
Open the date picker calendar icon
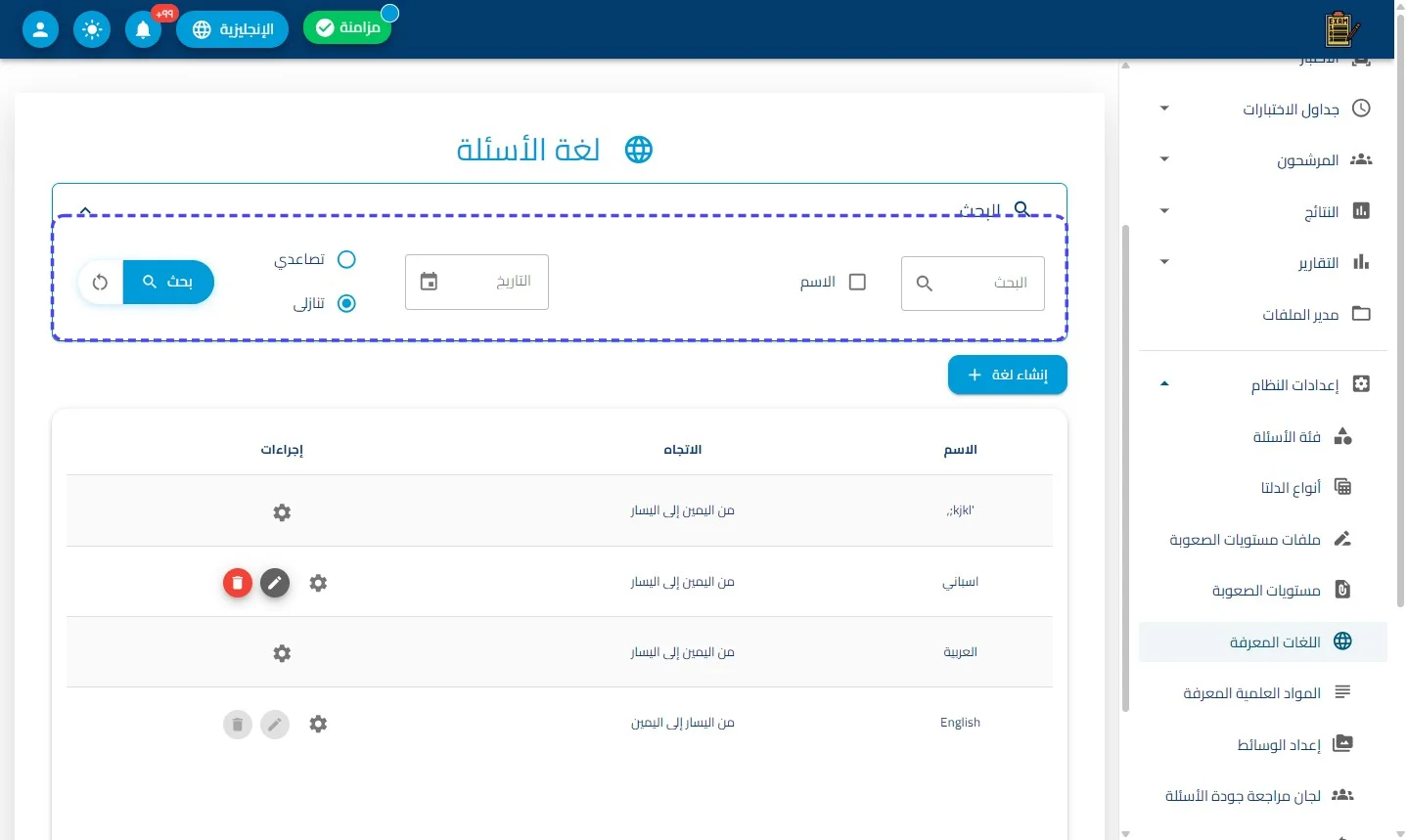click(429, 282)
